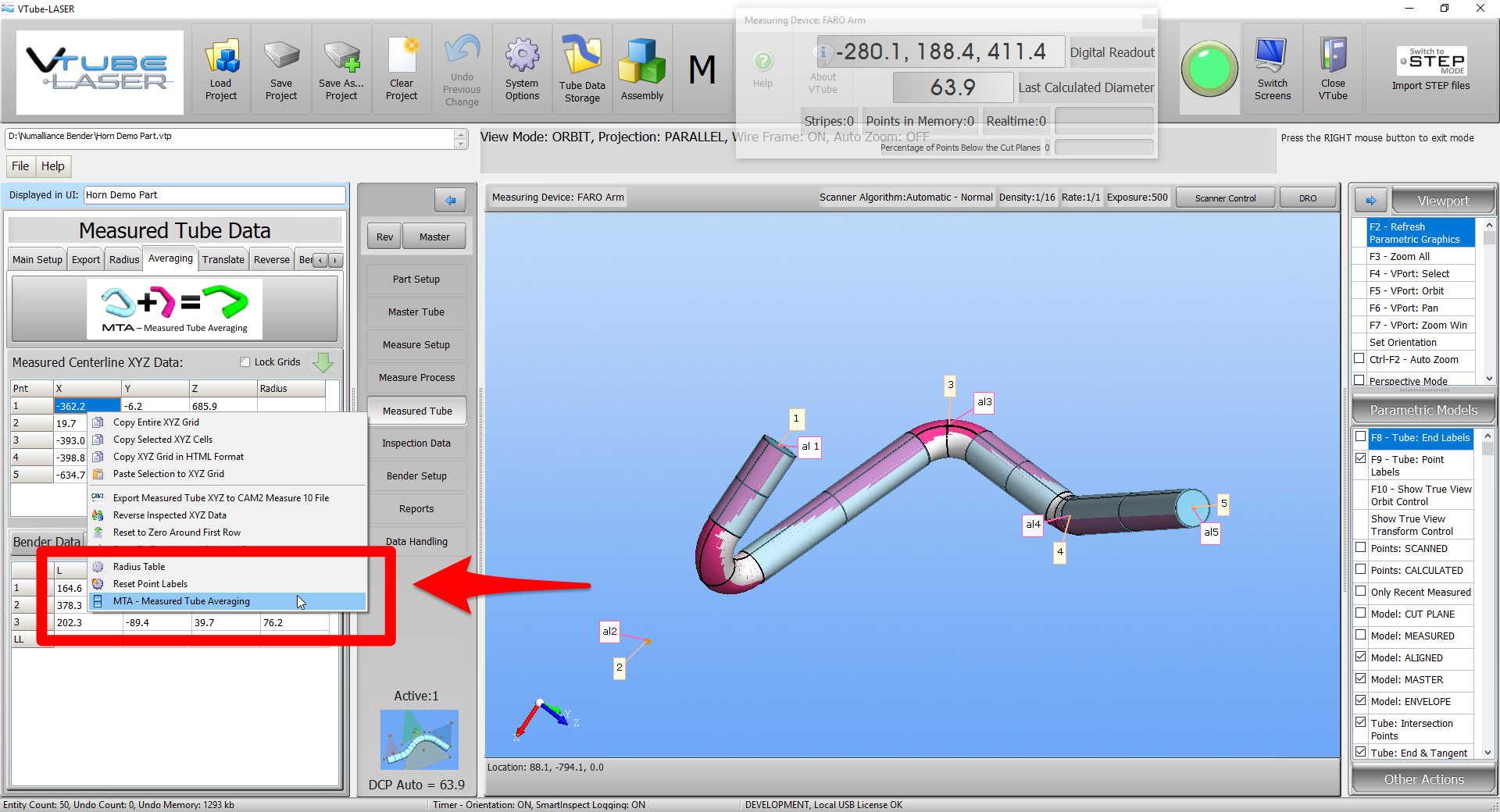
Task: Select MTA - Measured Tube Averaging menu item
Action: point(181,601)
